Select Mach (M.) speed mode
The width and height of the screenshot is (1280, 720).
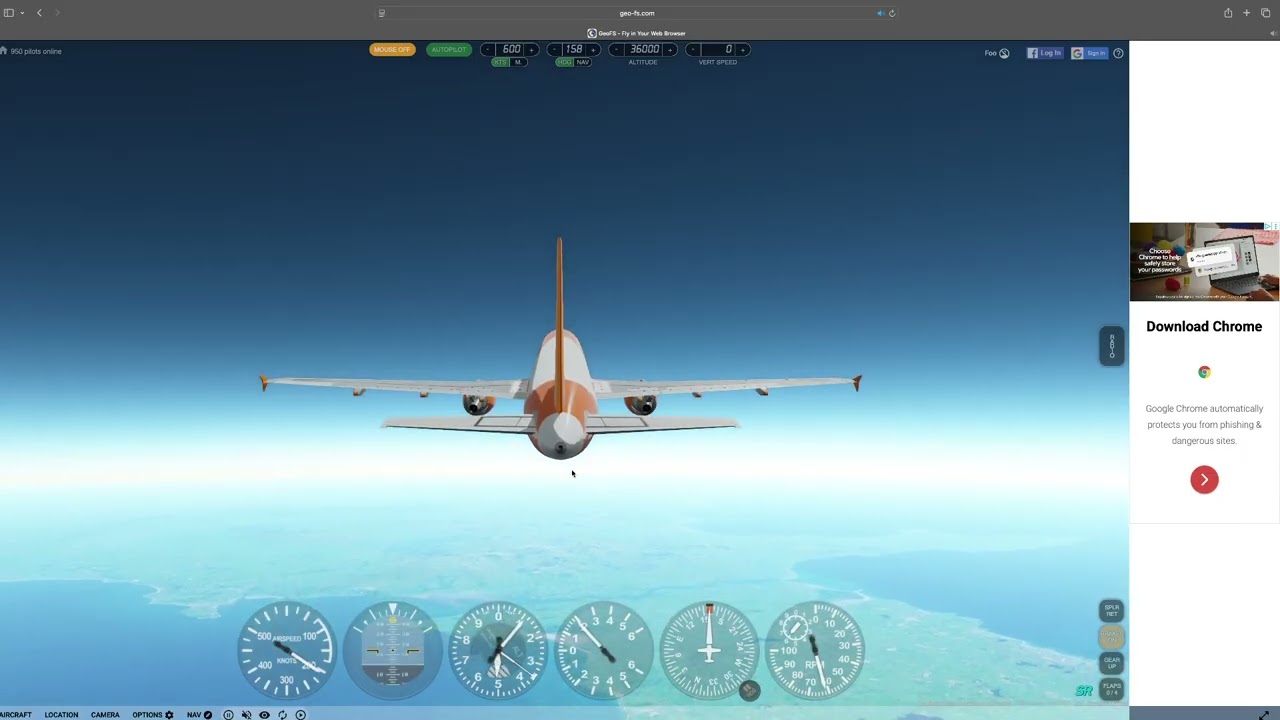518,62
